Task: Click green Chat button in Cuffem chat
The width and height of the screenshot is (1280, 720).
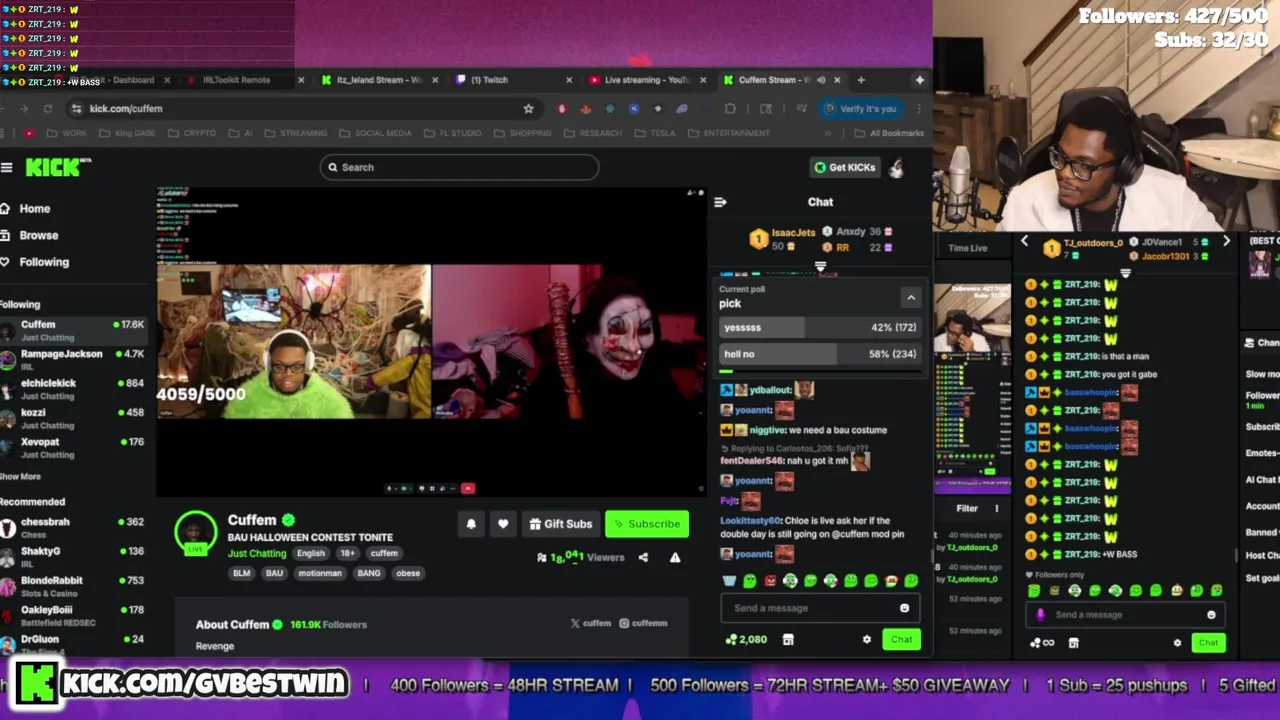Action: point(901,640)
